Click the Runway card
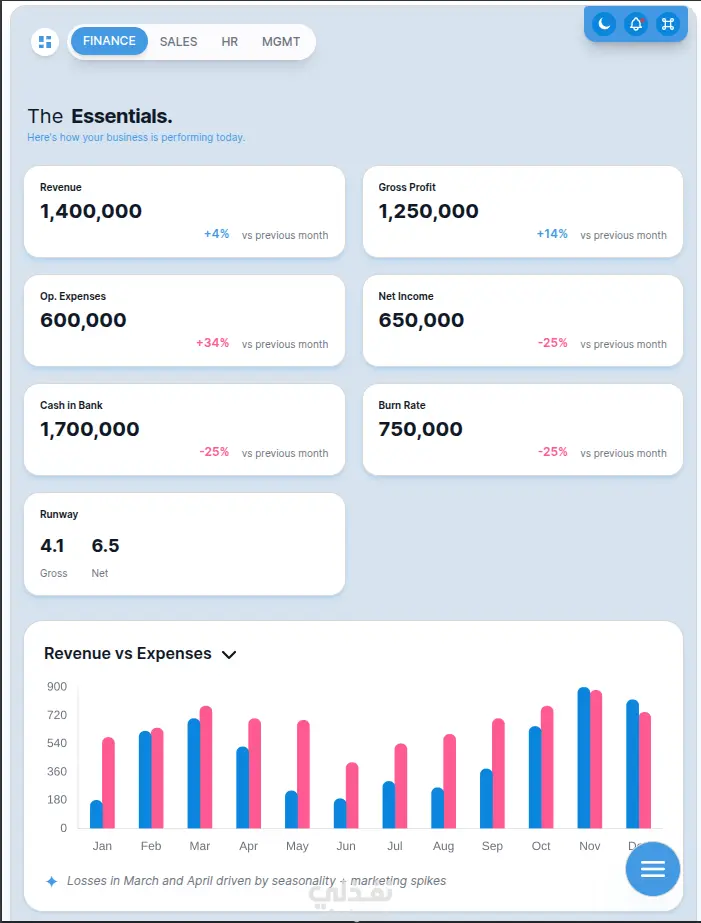Image resolution: width=701 pixels, height=923 pixels. point(184,544)
